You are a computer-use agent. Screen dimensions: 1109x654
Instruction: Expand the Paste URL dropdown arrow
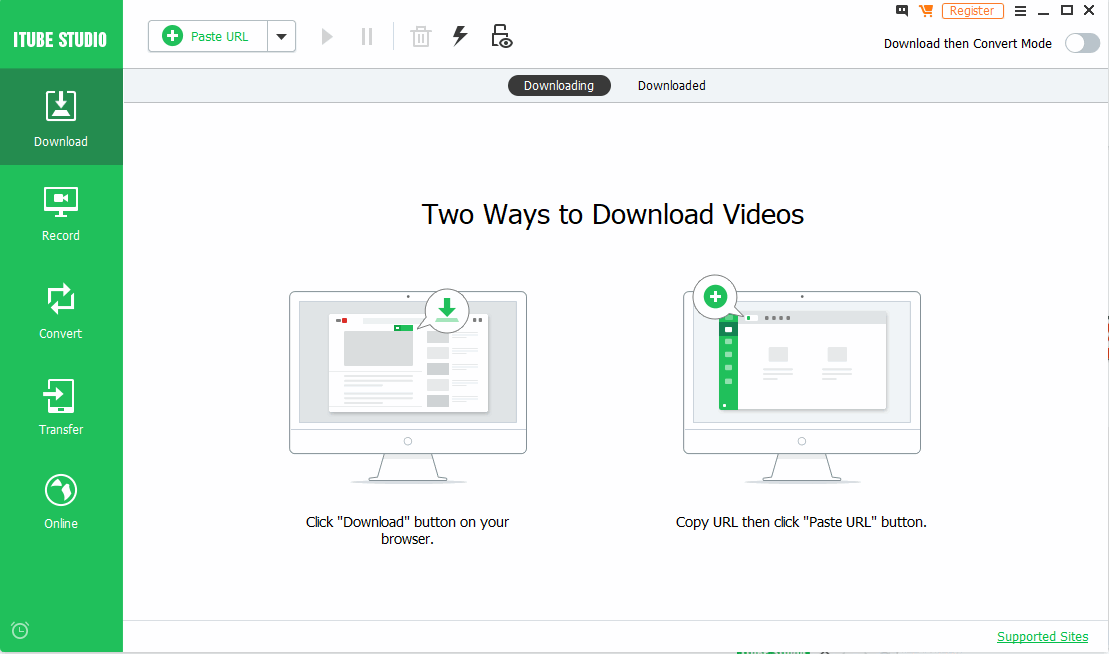point(281,37)
